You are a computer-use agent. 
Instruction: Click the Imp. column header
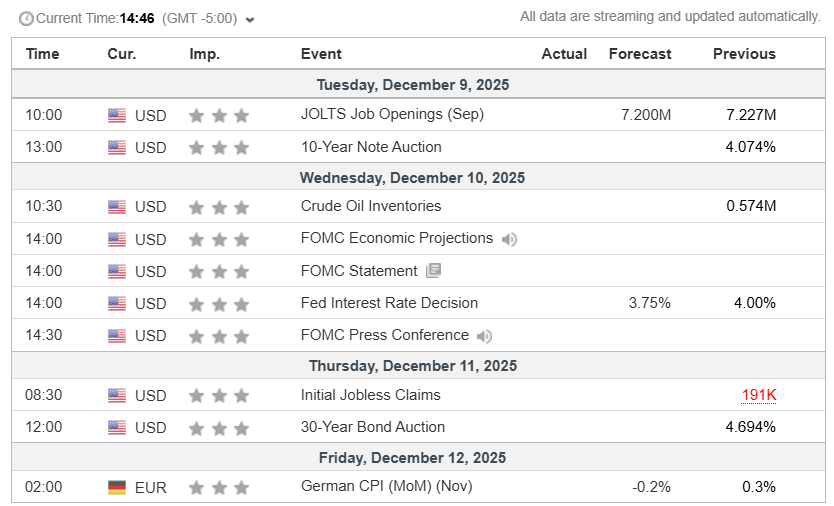[x=204, y=54]
